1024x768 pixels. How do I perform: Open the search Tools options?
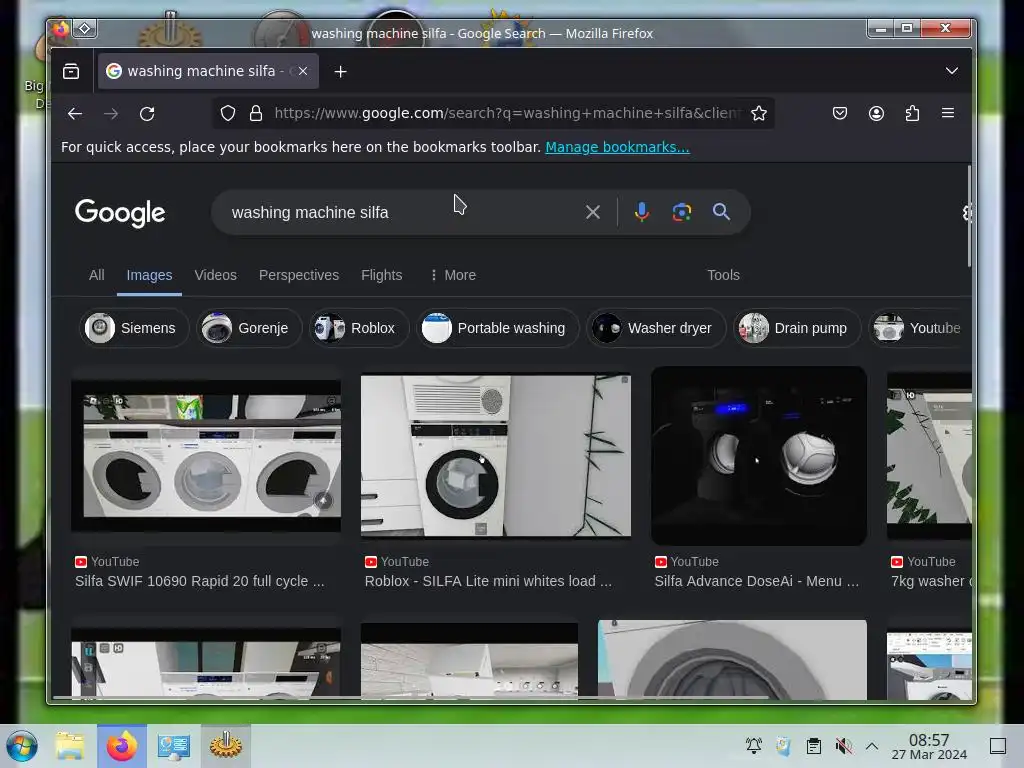tap(723, 275)
